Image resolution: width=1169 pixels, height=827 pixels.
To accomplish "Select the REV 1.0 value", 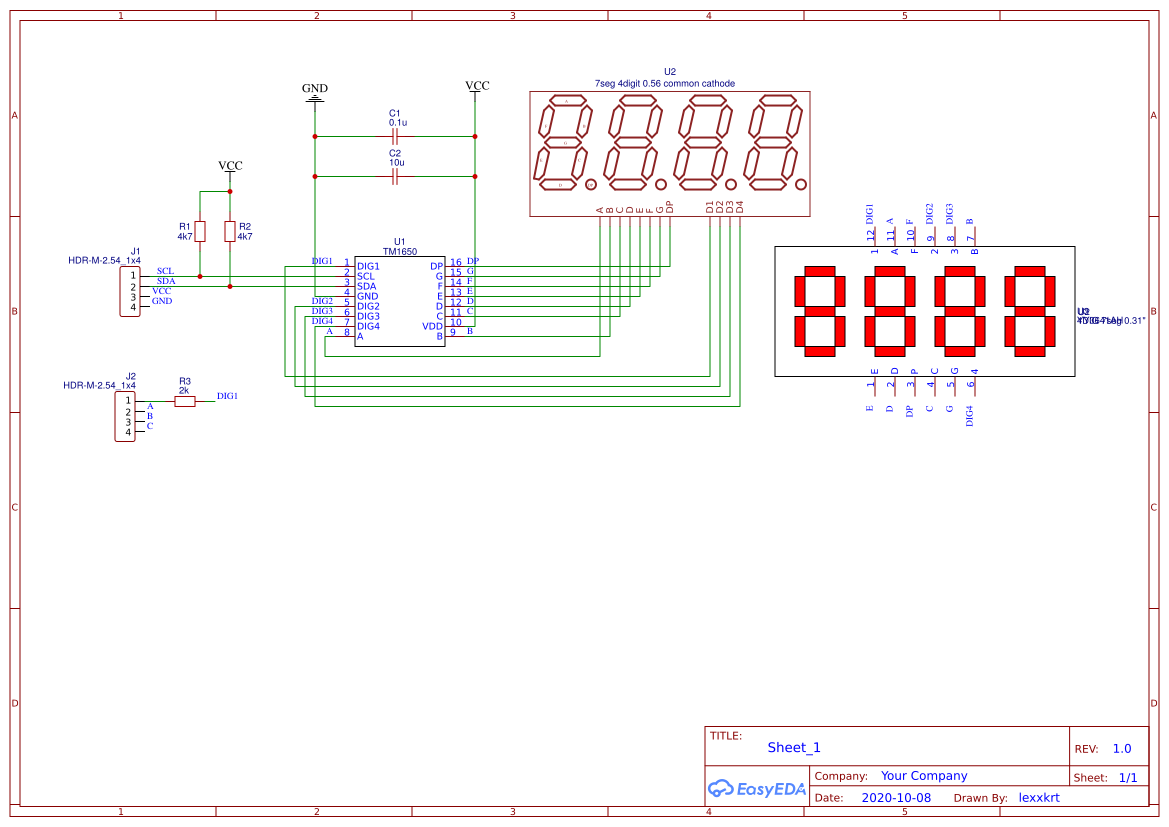I will click(1121, 748).
